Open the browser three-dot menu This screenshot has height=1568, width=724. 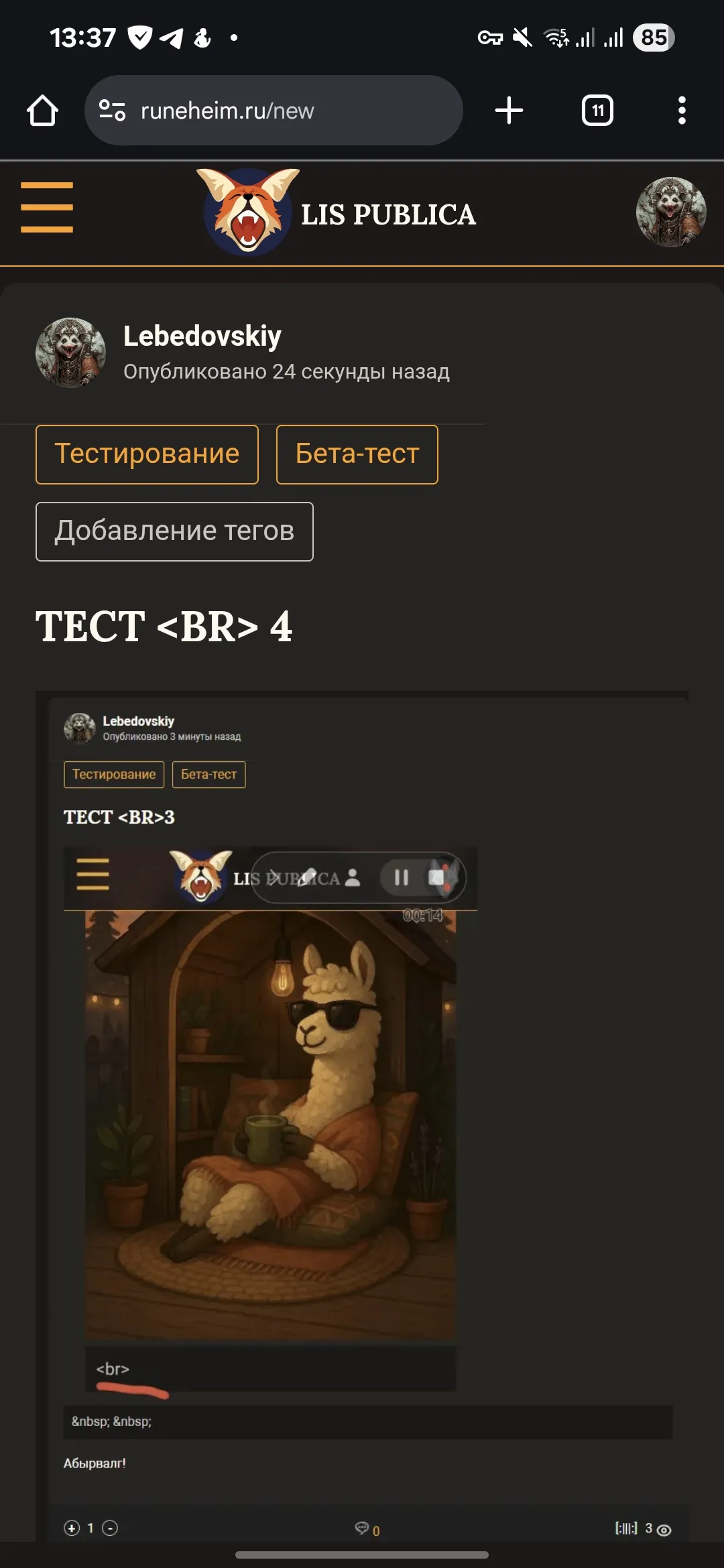pyautogui.click(x=682, y=111)
